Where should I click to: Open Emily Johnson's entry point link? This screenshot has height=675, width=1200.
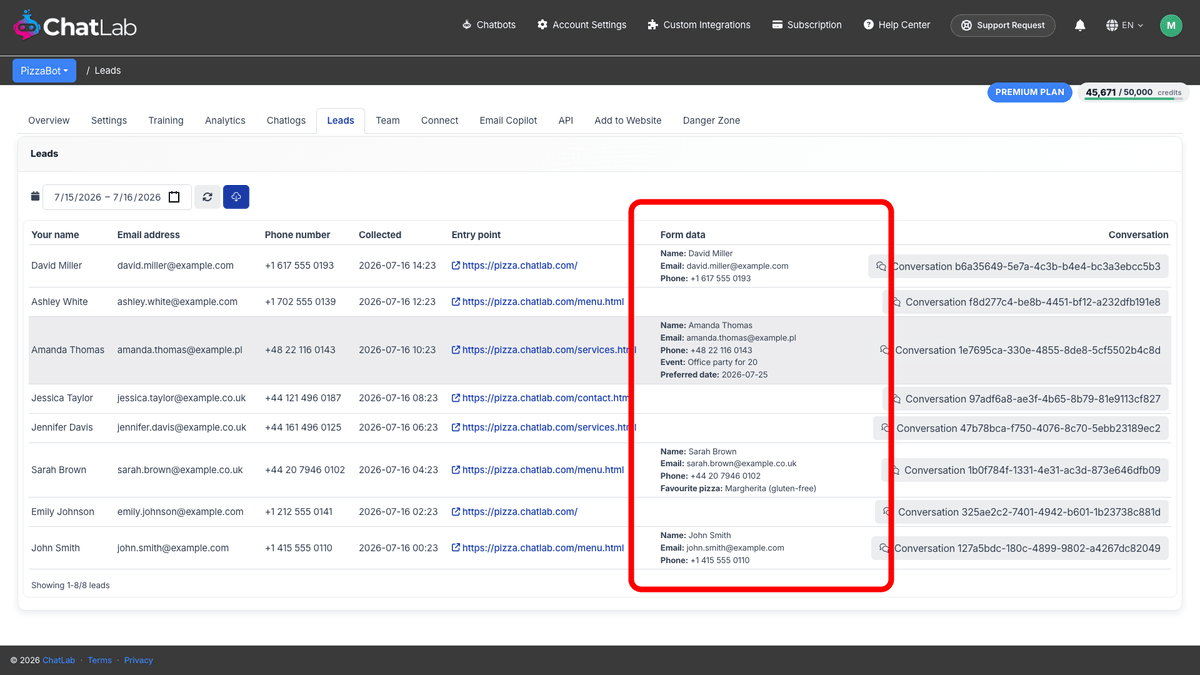click(x=515, y=512)
